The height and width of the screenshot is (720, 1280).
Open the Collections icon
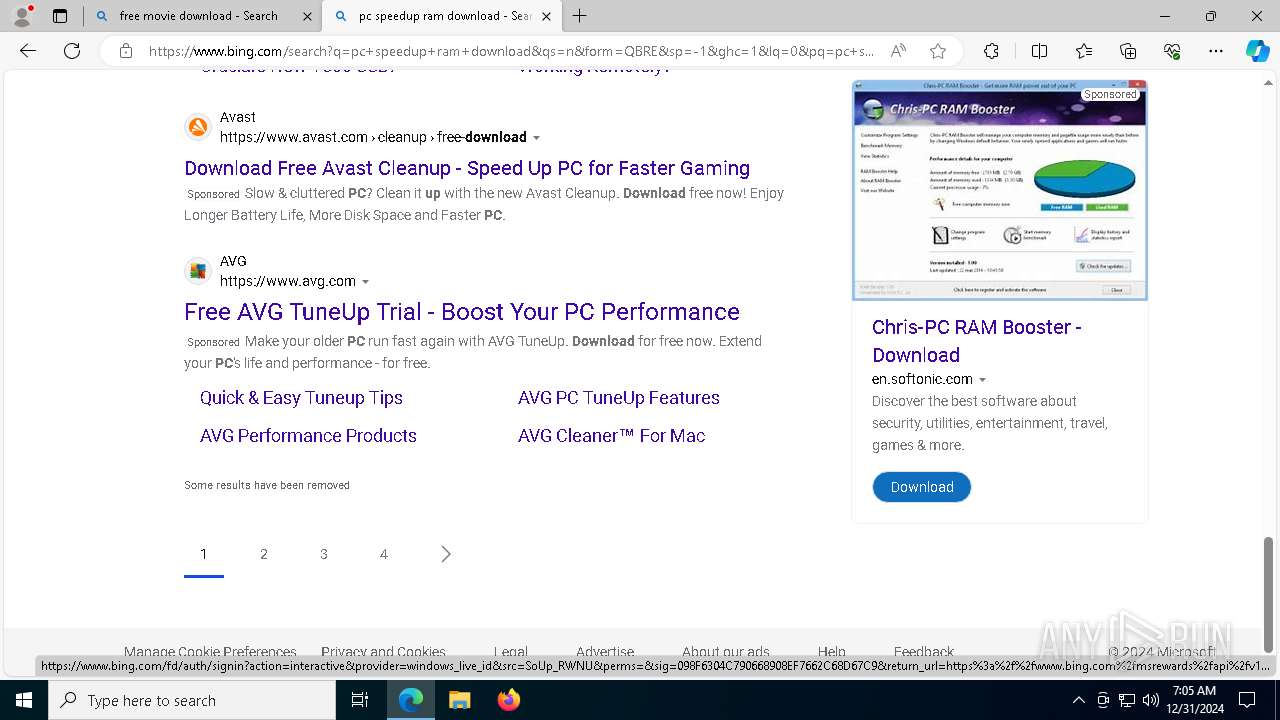pyautogui.click(x=1128, y=51)
